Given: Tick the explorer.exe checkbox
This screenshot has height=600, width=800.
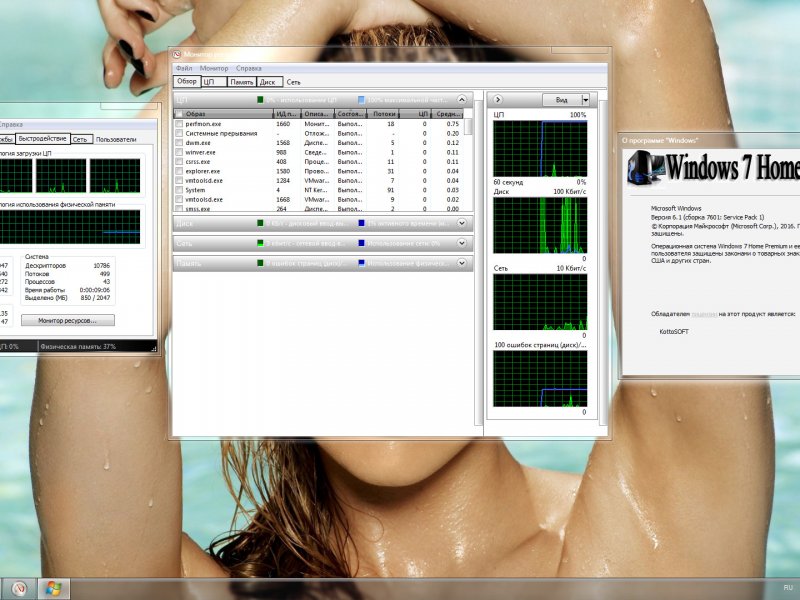Looking at the screenshot, I should point(179,171).
